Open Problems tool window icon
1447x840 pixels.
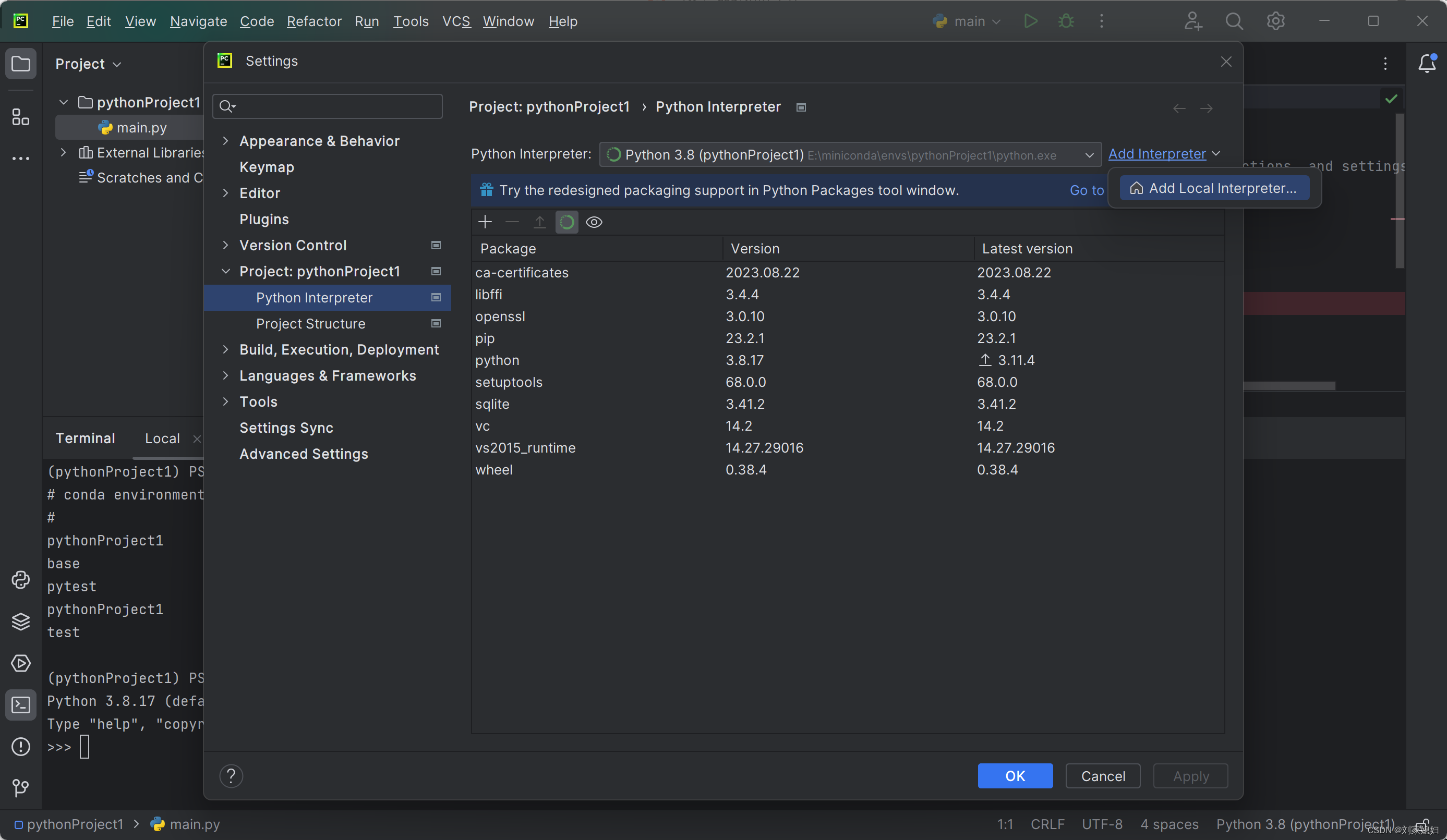(21, 747)
